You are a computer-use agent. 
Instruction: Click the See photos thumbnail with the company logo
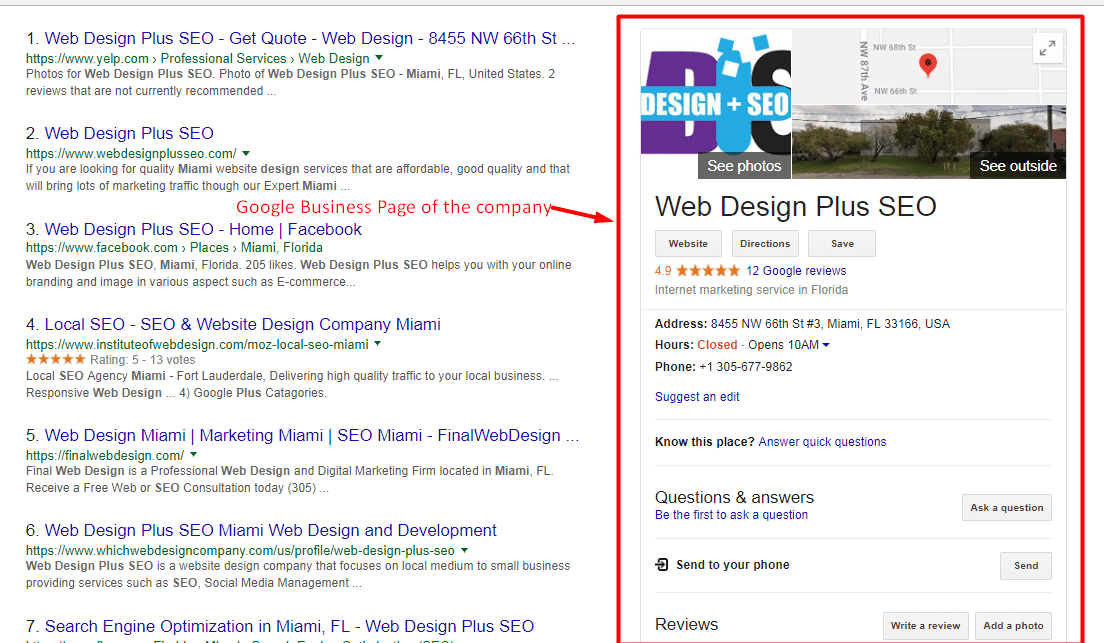pyautogui.click(x=716, y=104)
